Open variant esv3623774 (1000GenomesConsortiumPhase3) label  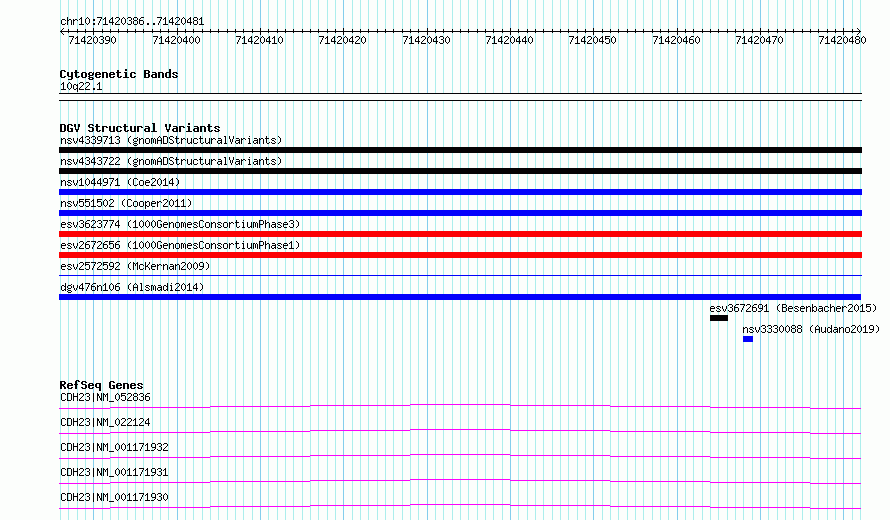point(180,224)
